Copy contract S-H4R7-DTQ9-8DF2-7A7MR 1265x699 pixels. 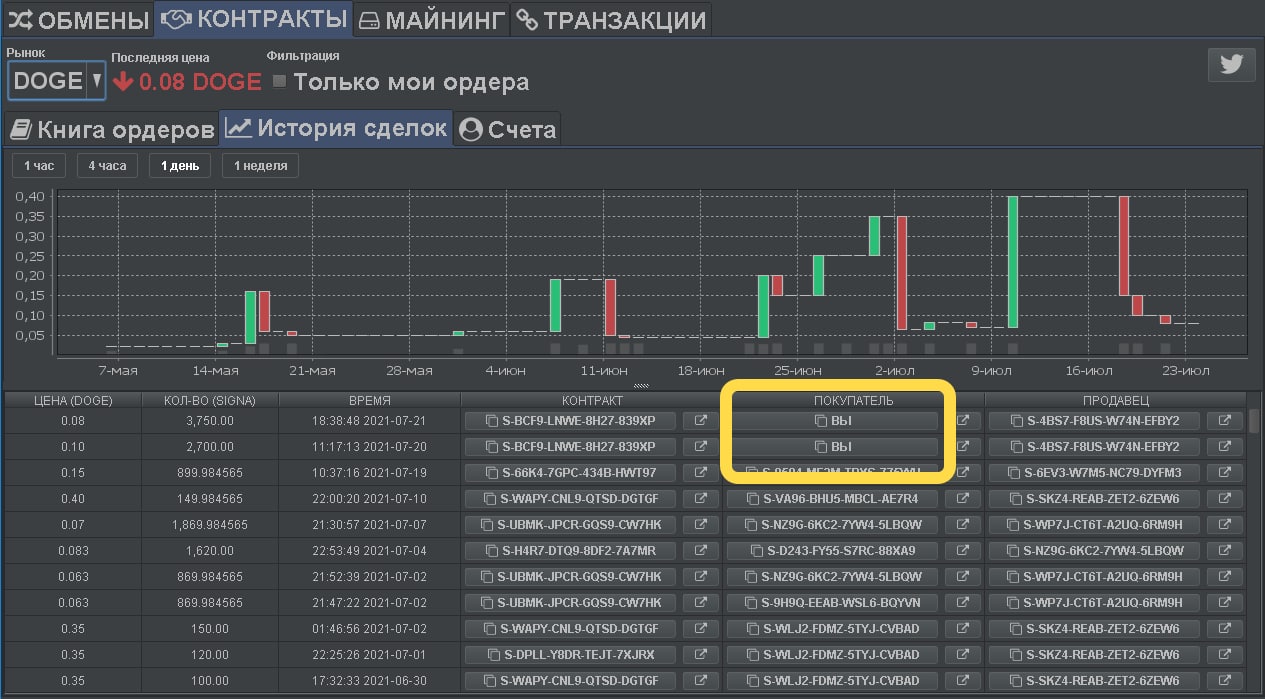(570, 551)
